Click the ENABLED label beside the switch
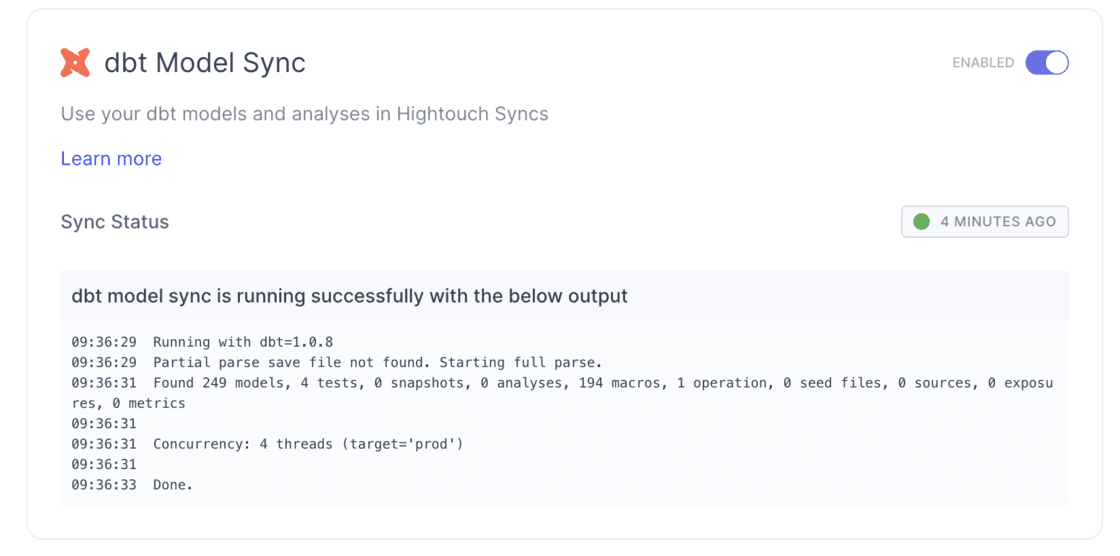The width and height of the screenshot is (1120, 556). [x=982, y=63]
